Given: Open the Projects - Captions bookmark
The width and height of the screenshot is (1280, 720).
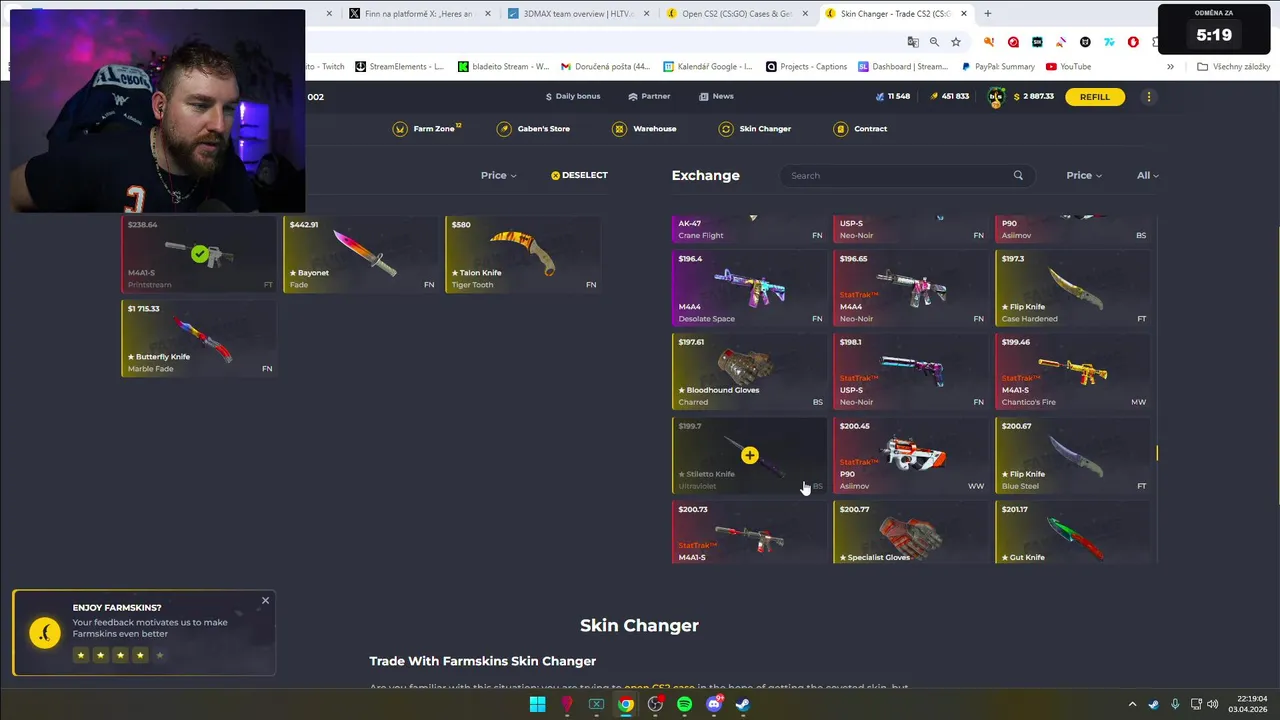Looking at the screenshot, I should click(x=806, y=67).
